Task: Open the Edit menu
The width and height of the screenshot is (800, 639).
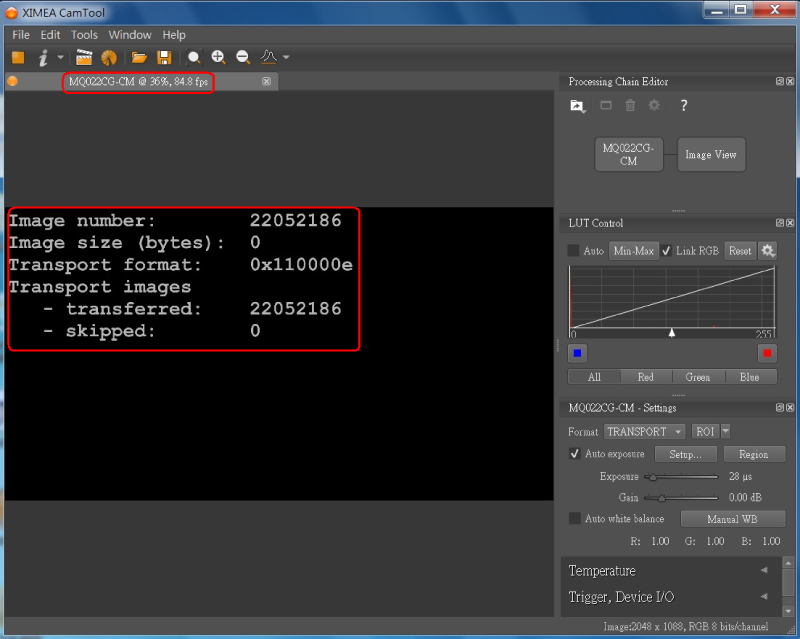Action: coord(51,35)
